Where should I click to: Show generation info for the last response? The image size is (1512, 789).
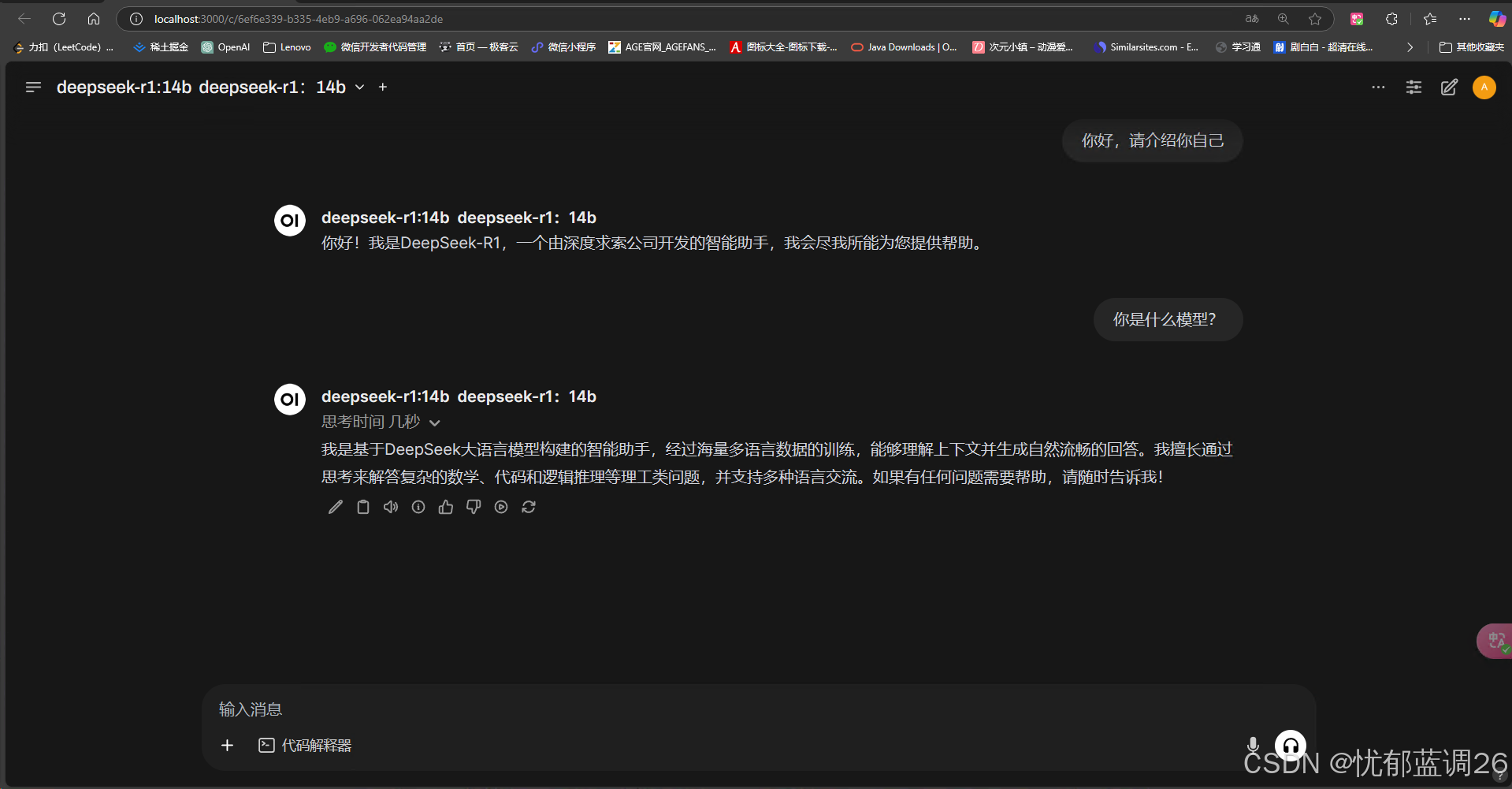(418, 507)
